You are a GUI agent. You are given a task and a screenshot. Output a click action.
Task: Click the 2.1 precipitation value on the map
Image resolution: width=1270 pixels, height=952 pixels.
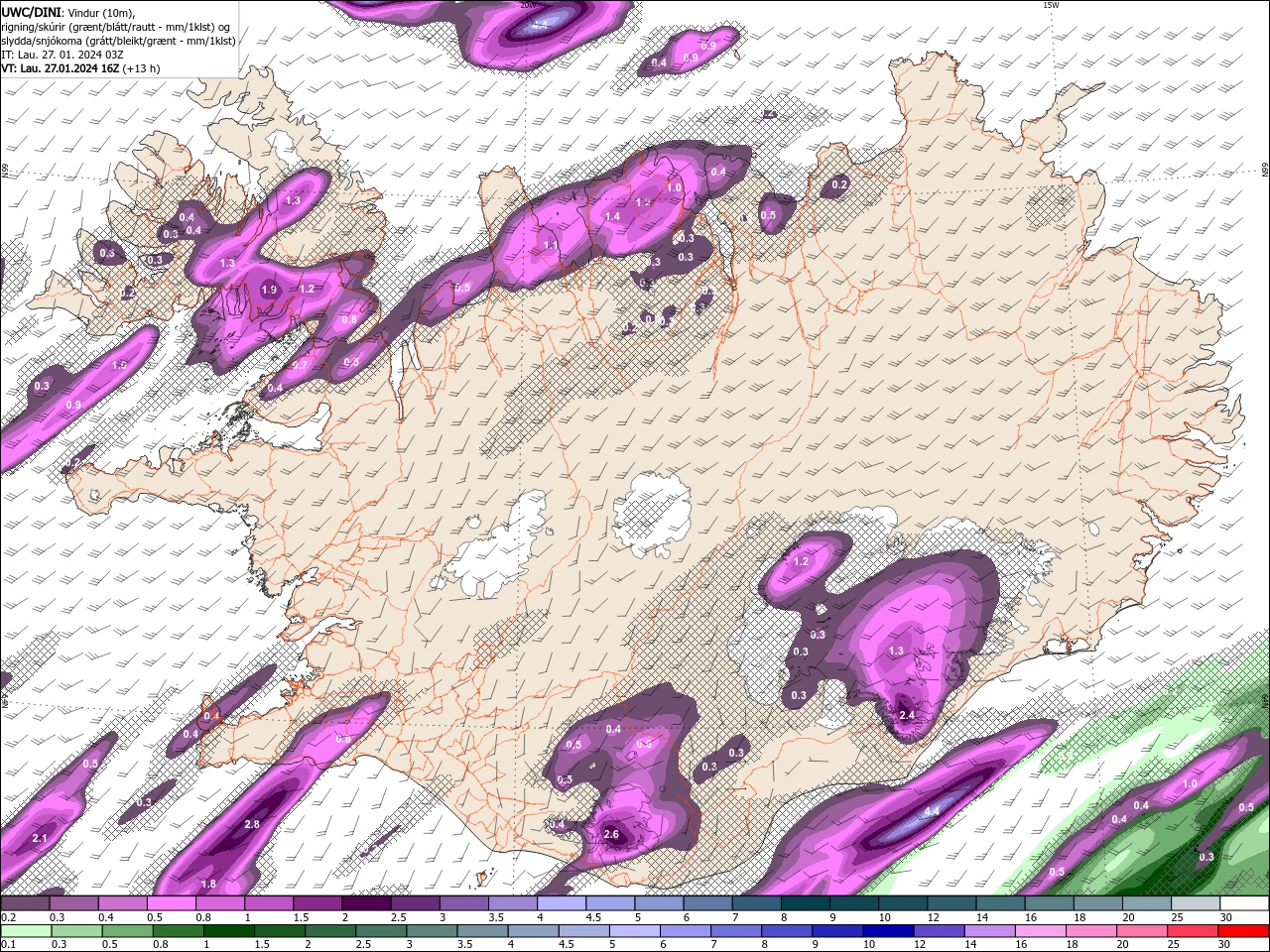pos(40,839)
